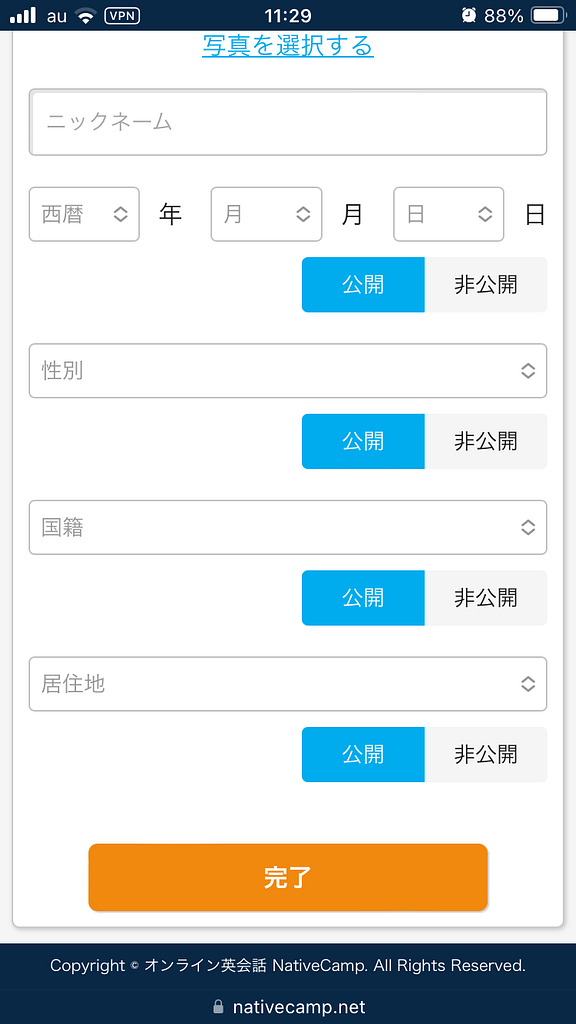
Task: Tap the alarm clock icon near the battery
Action: 470,15
